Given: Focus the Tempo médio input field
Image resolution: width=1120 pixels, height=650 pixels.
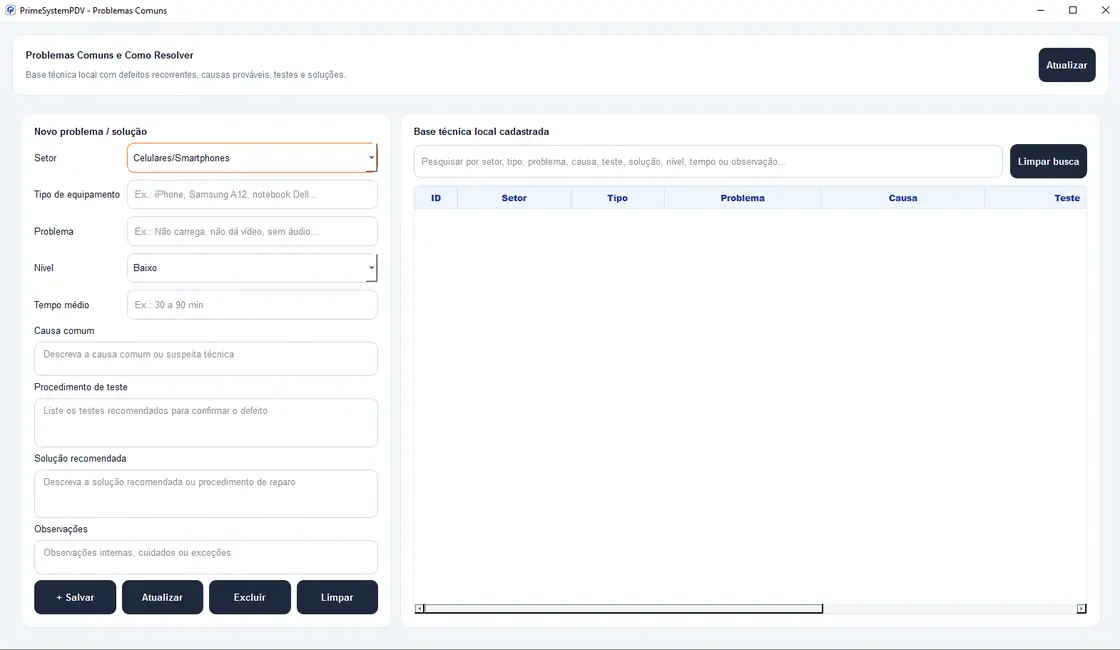Looking at the screenshot, I should pyautogui.click(x=252, y=305).
